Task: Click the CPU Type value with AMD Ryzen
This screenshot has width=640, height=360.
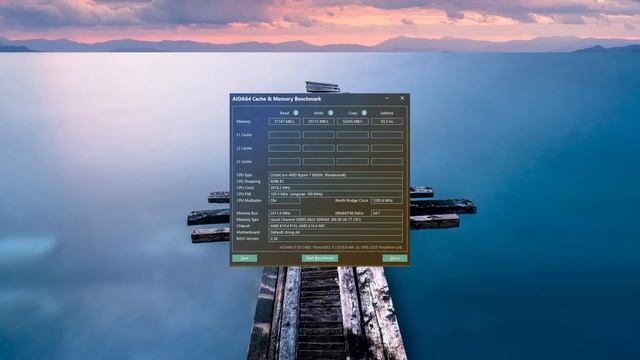Action: [336, 175]
